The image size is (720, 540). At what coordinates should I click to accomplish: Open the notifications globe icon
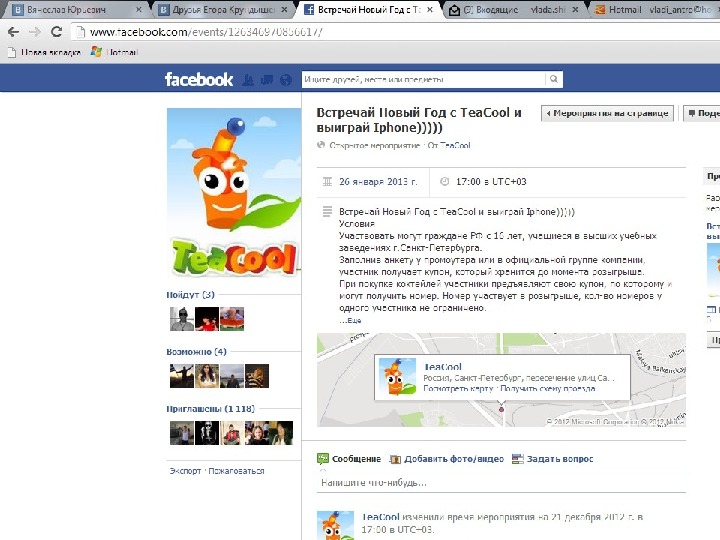(x=286, y=80)
